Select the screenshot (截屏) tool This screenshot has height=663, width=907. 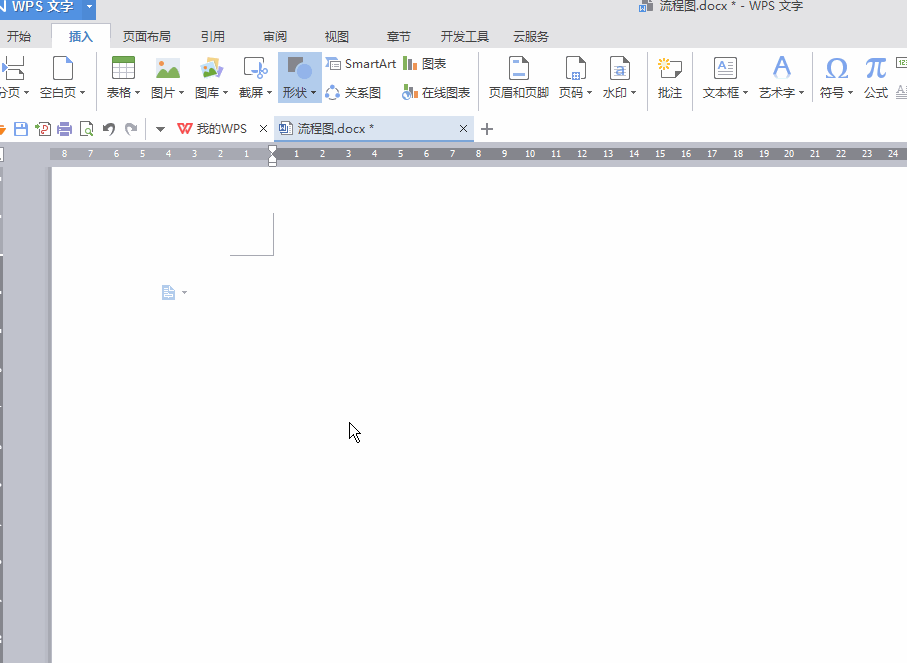pos(255,77)
